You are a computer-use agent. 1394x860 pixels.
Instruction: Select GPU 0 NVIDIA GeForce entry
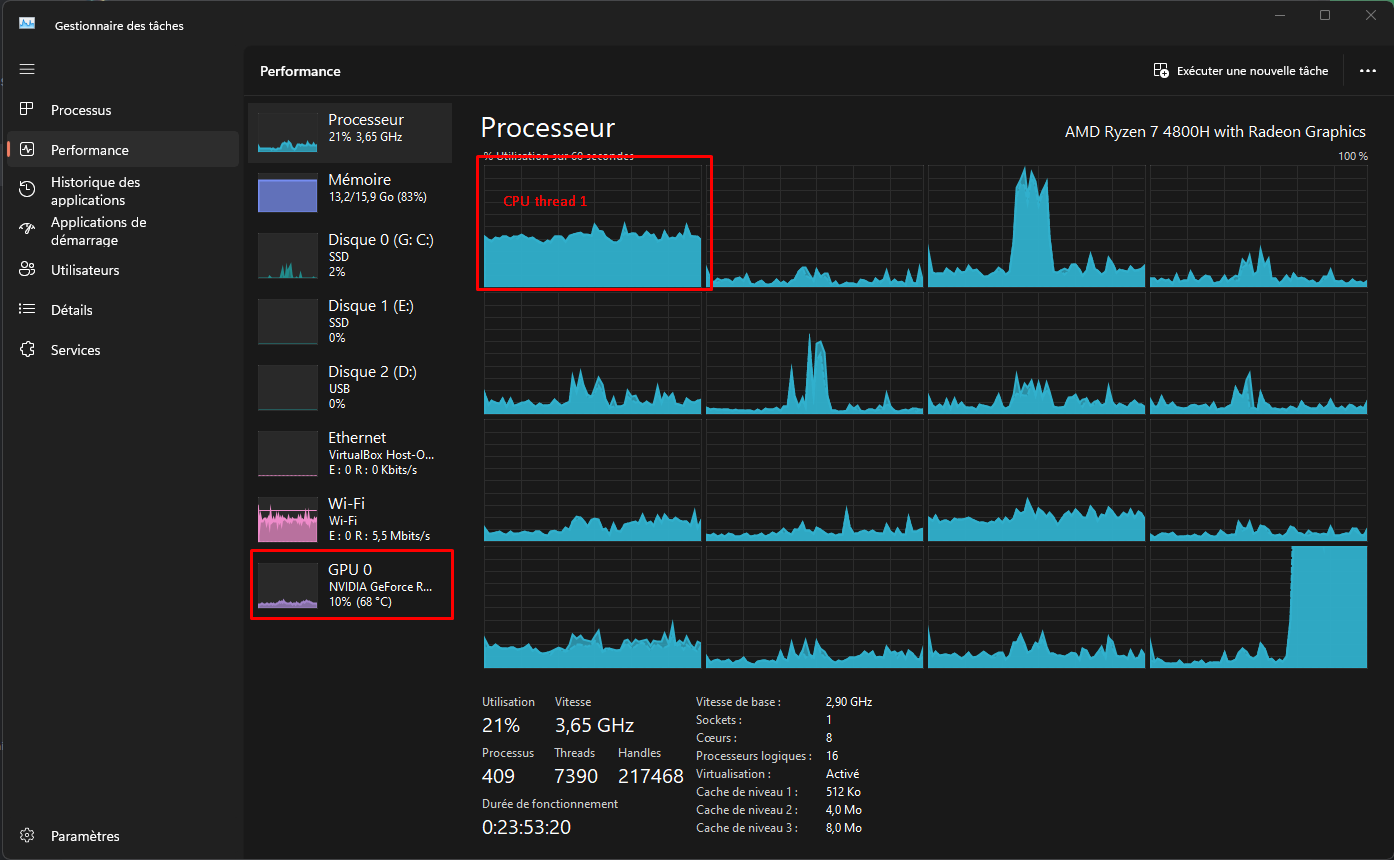[350, 586]
